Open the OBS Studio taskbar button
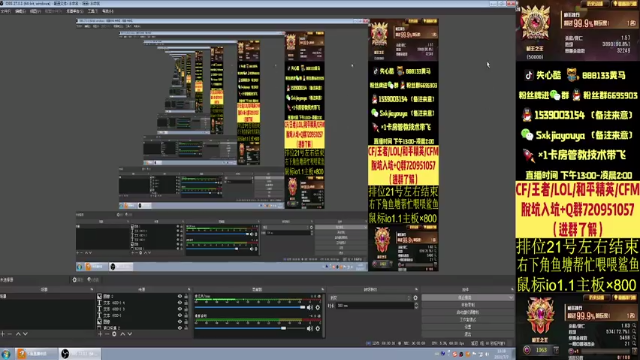This screenshot has width=640, height=360. (x=80, y=353)
